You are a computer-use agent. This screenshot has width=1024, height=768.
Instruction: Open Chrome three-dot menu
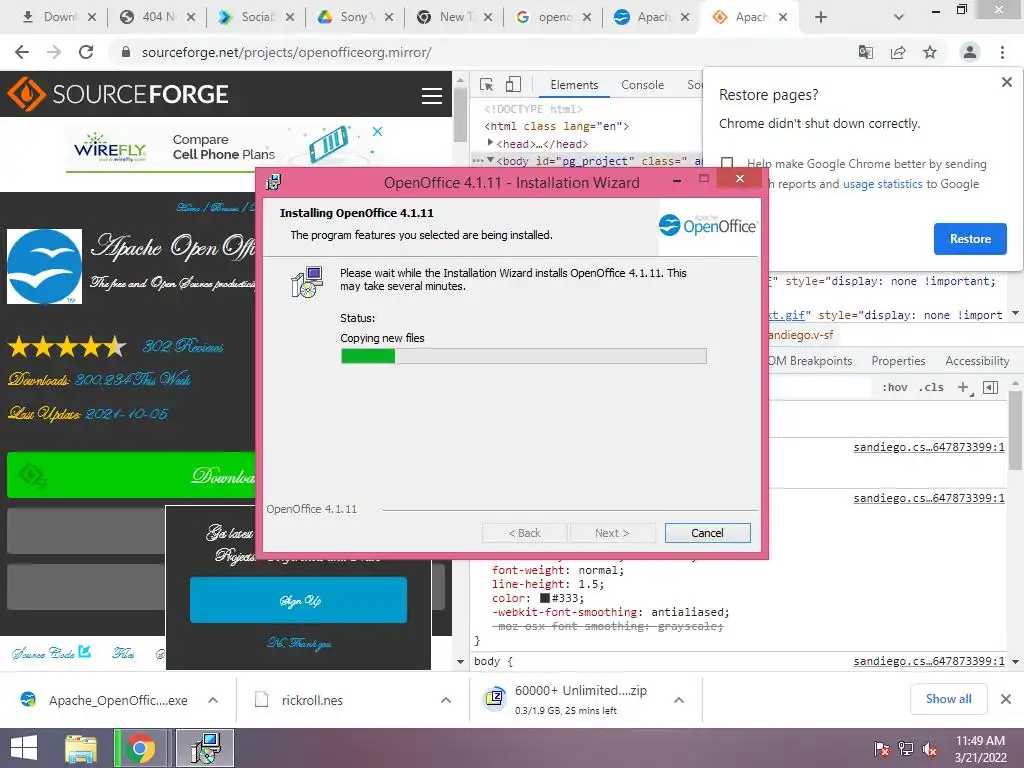pyautogui.click(x=1002, y=52)
